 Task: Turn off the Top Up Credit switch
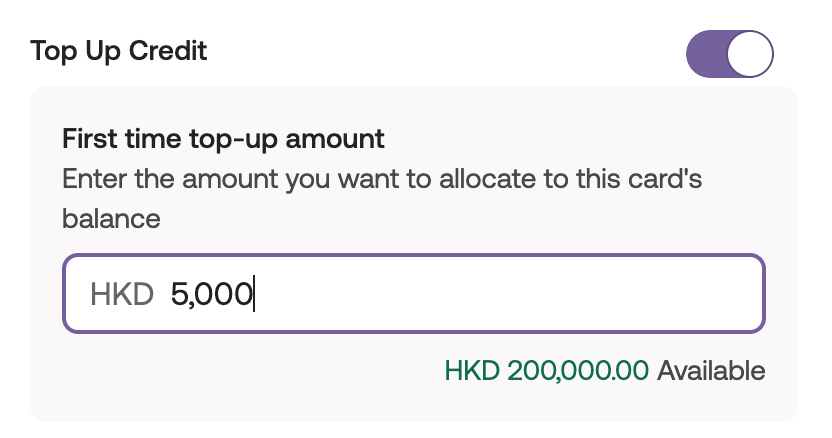pyautogui.click(x=729, y=53)
